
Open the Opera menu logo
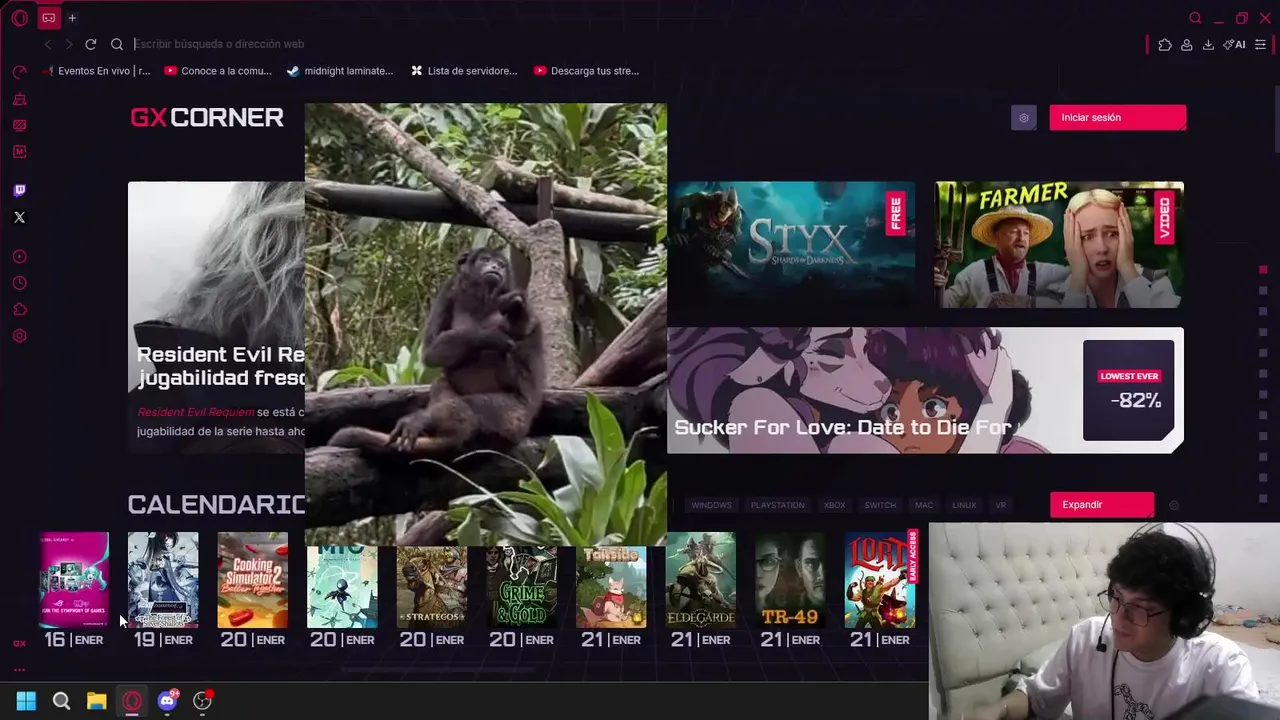point(19,18)
